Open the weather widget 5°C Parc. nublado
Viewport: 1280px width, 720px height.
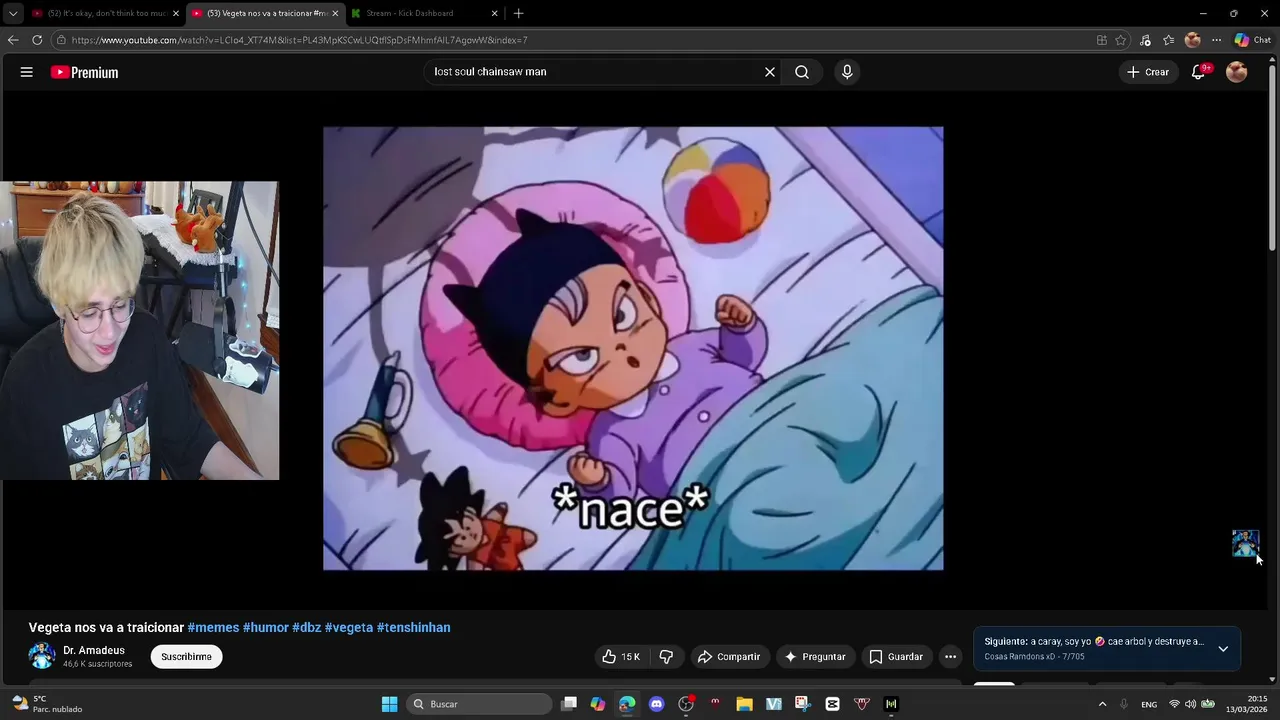pyautogui.click(x=46, y=704)
